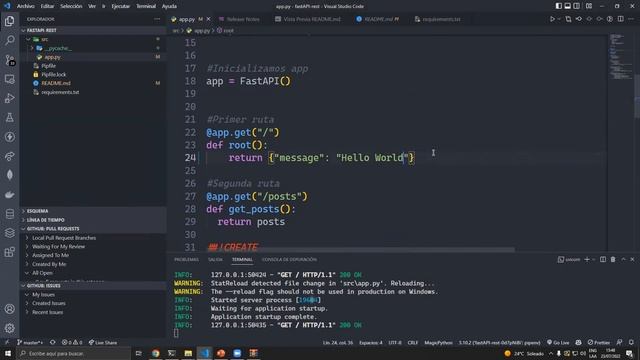Switch to PROBLEMAS panel tab

(187, 260)
